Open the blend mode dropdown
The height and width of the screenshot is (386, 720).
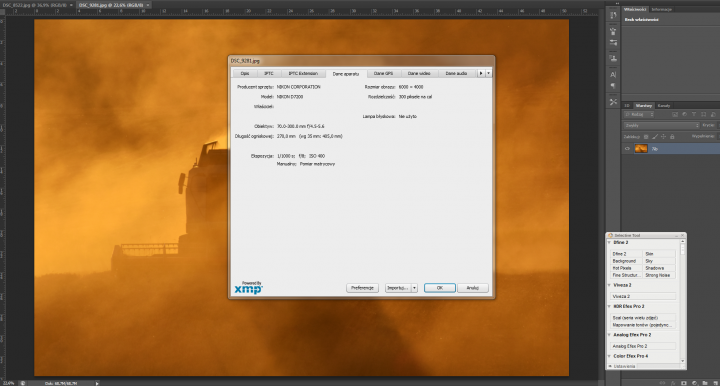pyautogui.click(x=661, y=125)
